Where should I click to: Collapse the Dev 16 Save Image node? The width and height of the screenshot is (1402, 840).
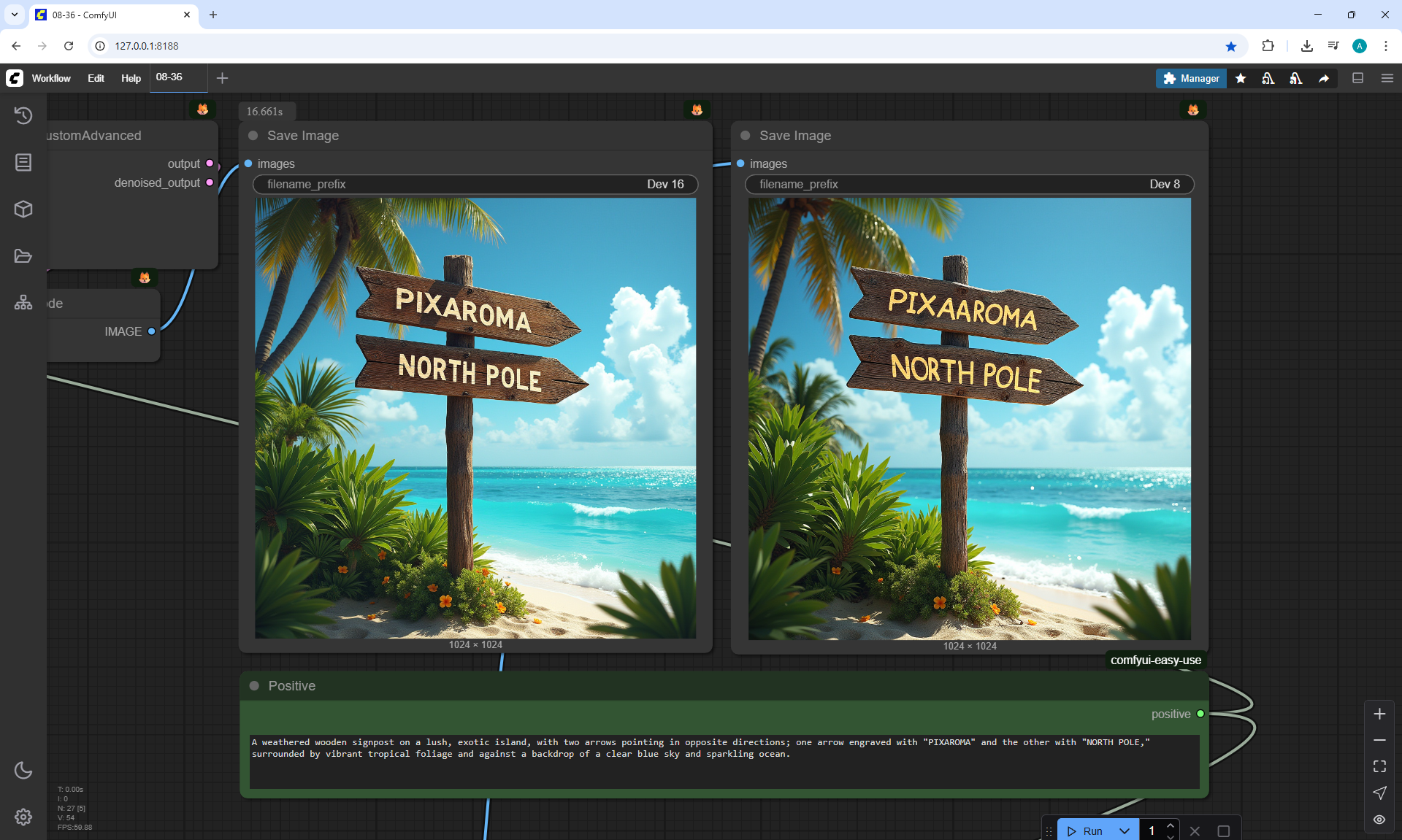(253, 136)
